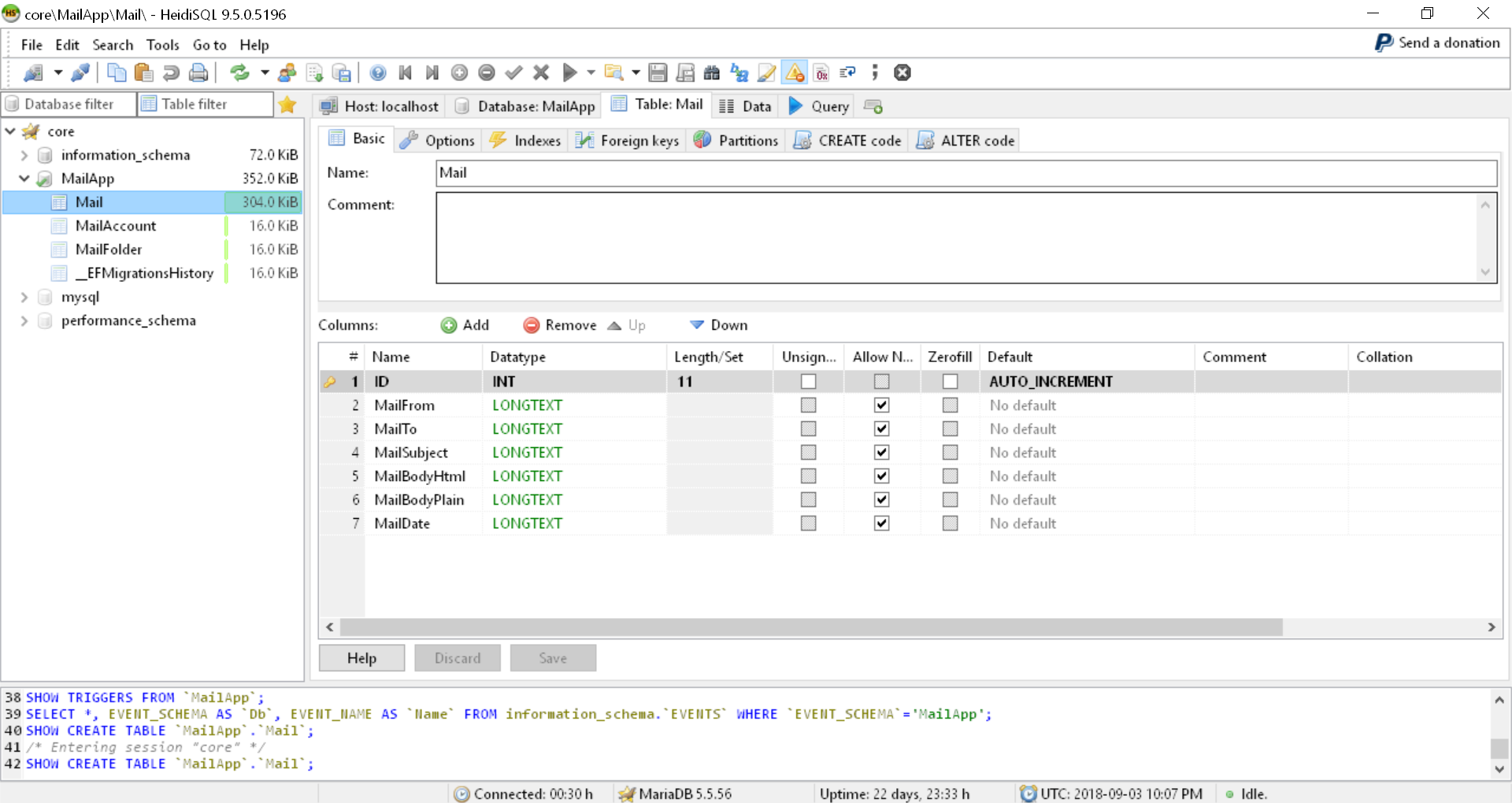Click the Help button below columns
The width and height of the screenshot is (1512, 803).
(361, 658)
